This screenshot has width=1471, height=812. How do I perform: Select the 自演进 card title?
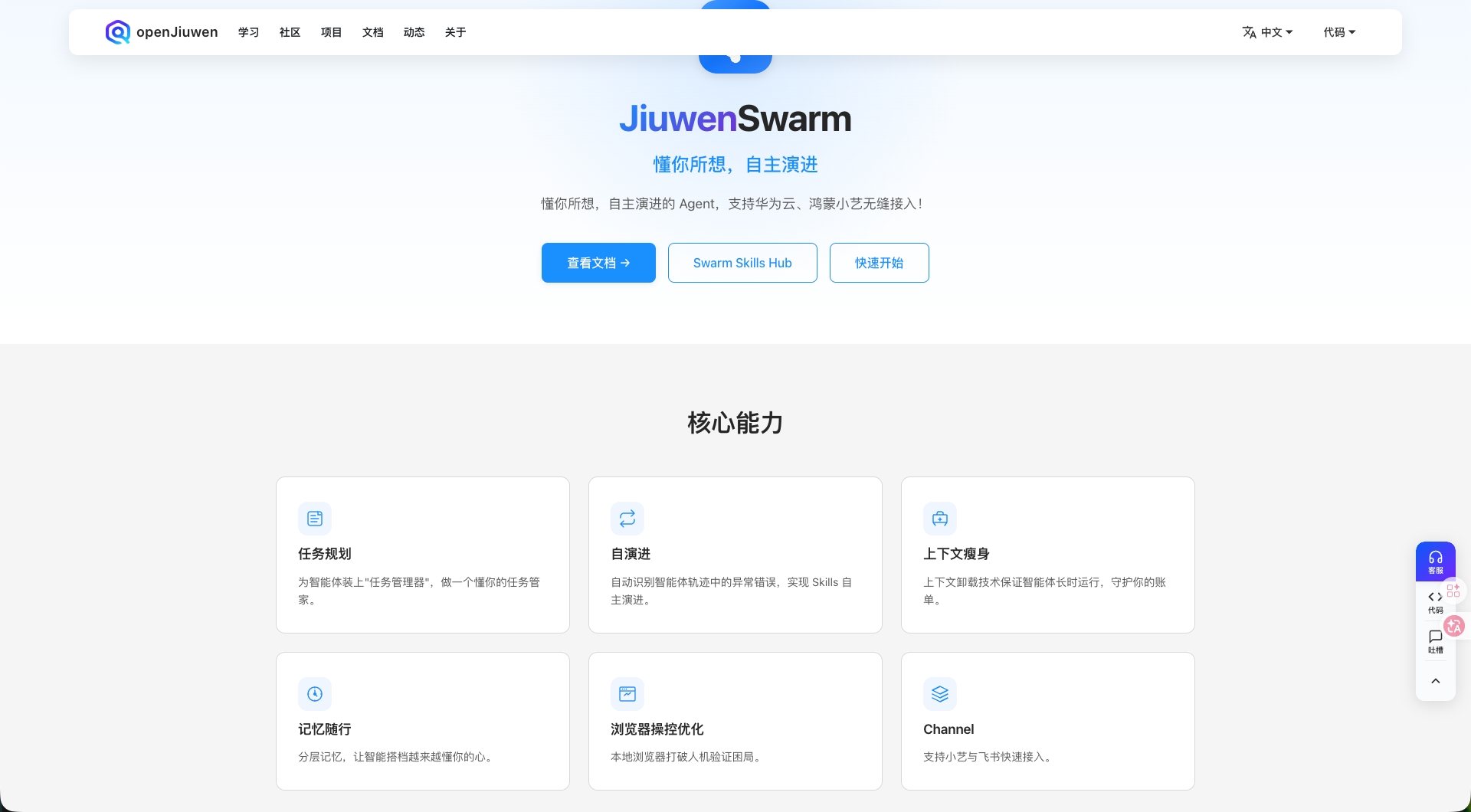[631, 554]
